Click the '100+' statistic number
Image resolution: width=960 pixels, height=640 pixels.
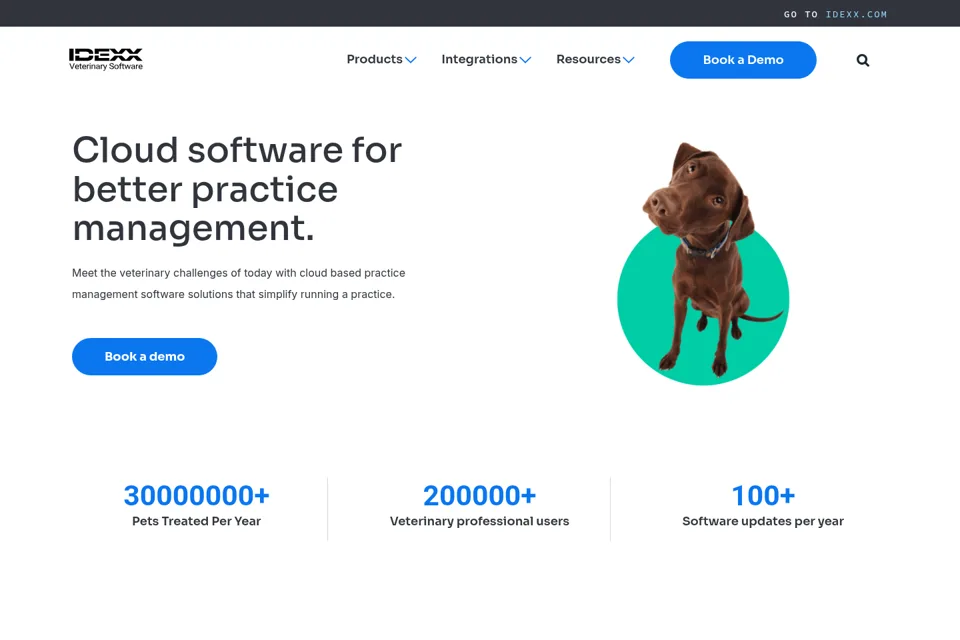[x=763, y=495]
